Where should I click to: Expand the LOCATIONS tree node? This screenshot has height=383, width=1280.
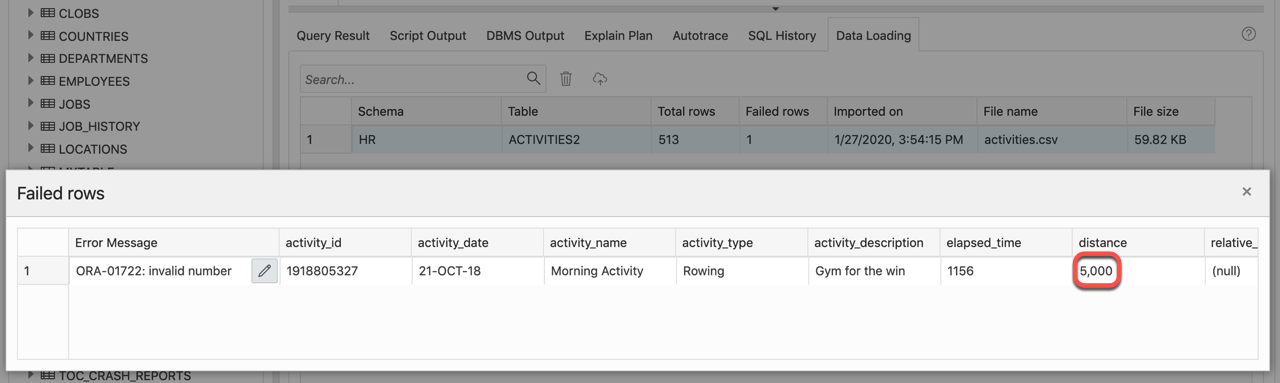(x=31, y=148)
